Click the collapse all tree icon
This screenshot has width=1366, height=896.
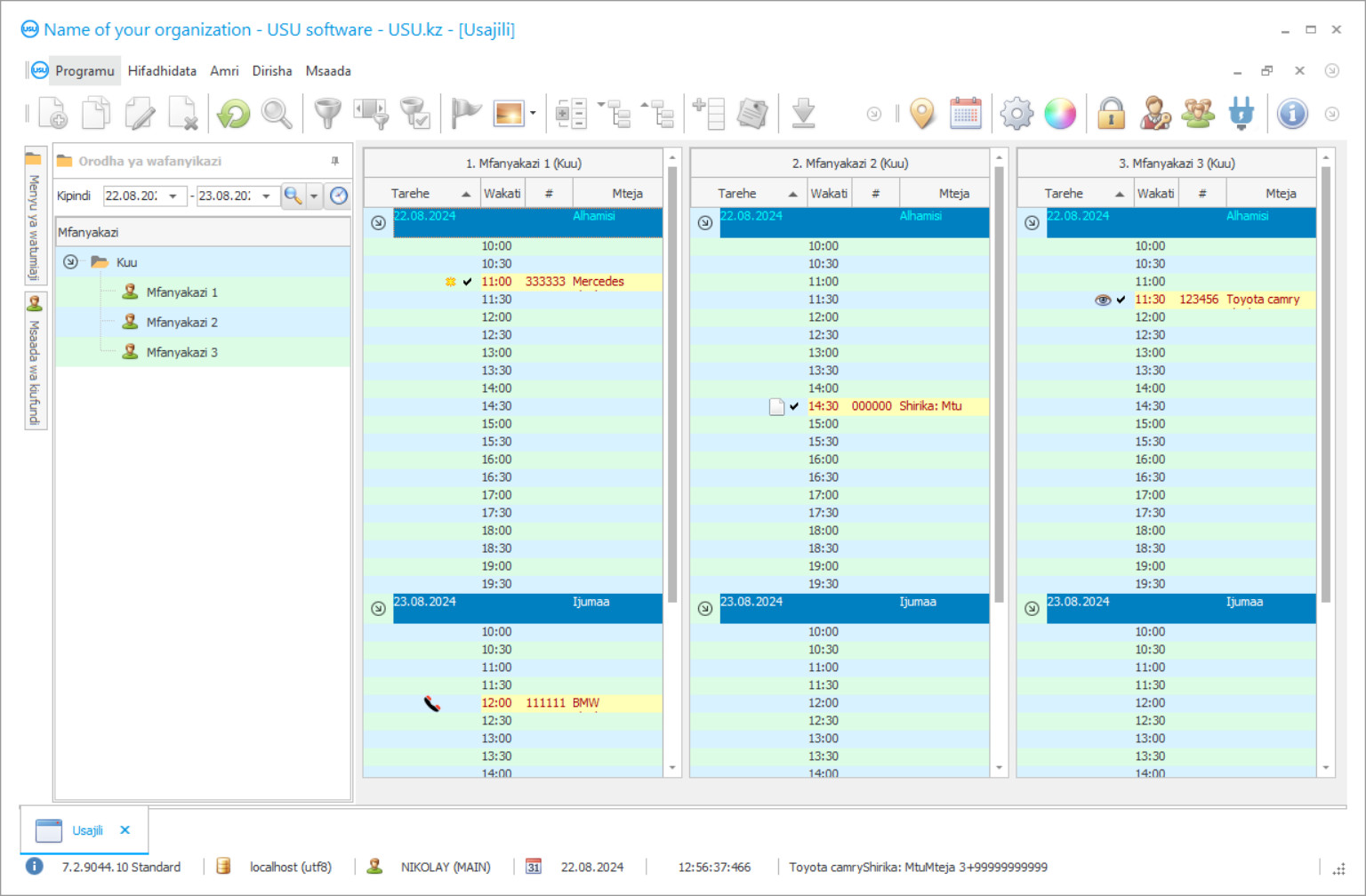[x=658, y=114]
